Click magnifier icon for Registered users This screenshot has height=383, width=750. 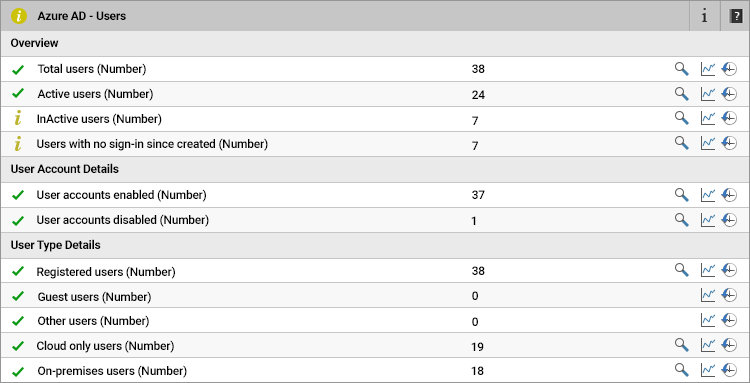(x=682, y=270)
